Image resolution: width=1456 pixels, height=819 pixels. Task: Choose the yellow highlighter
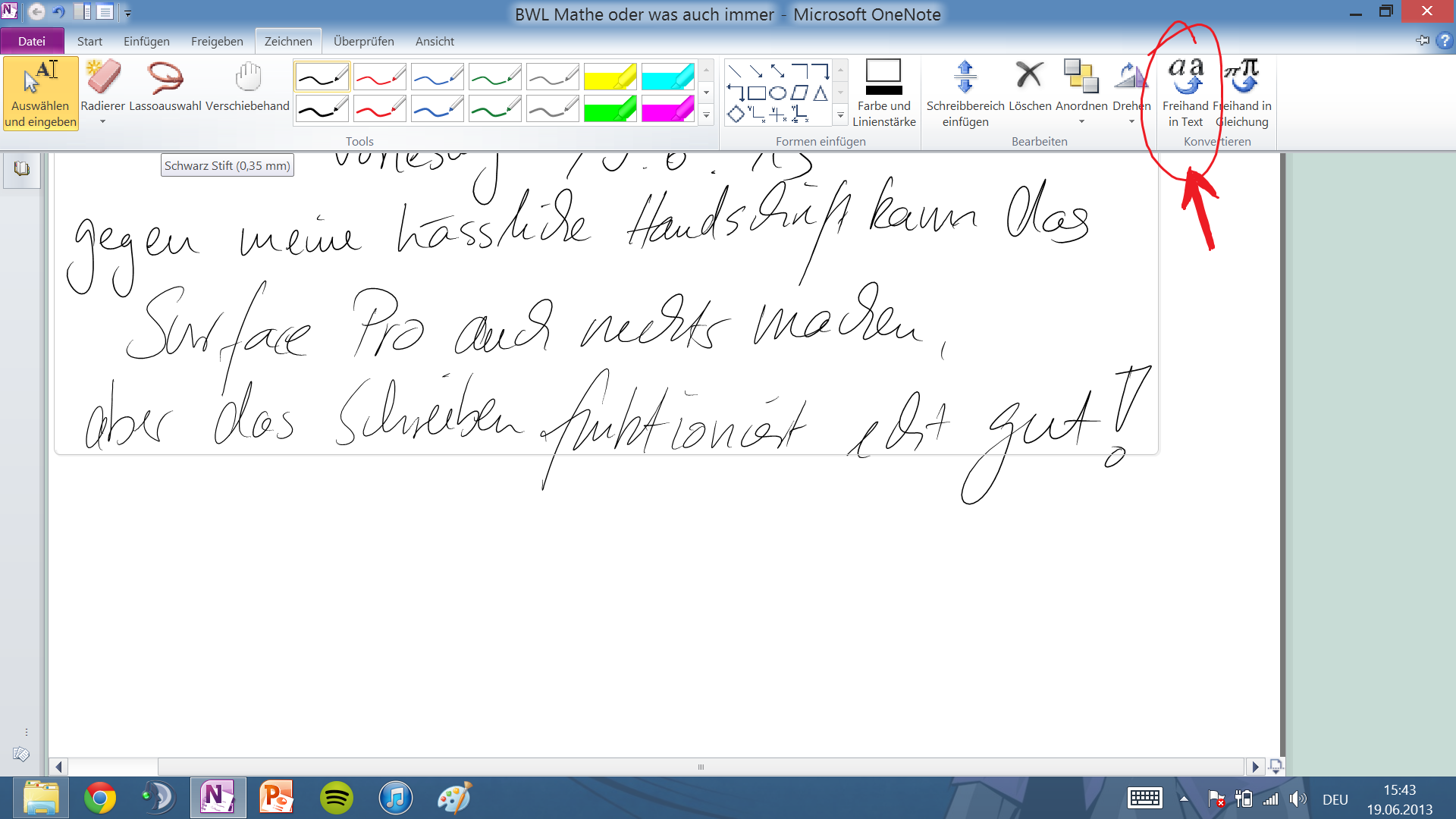pyautogui.click(x=610, y=77)
